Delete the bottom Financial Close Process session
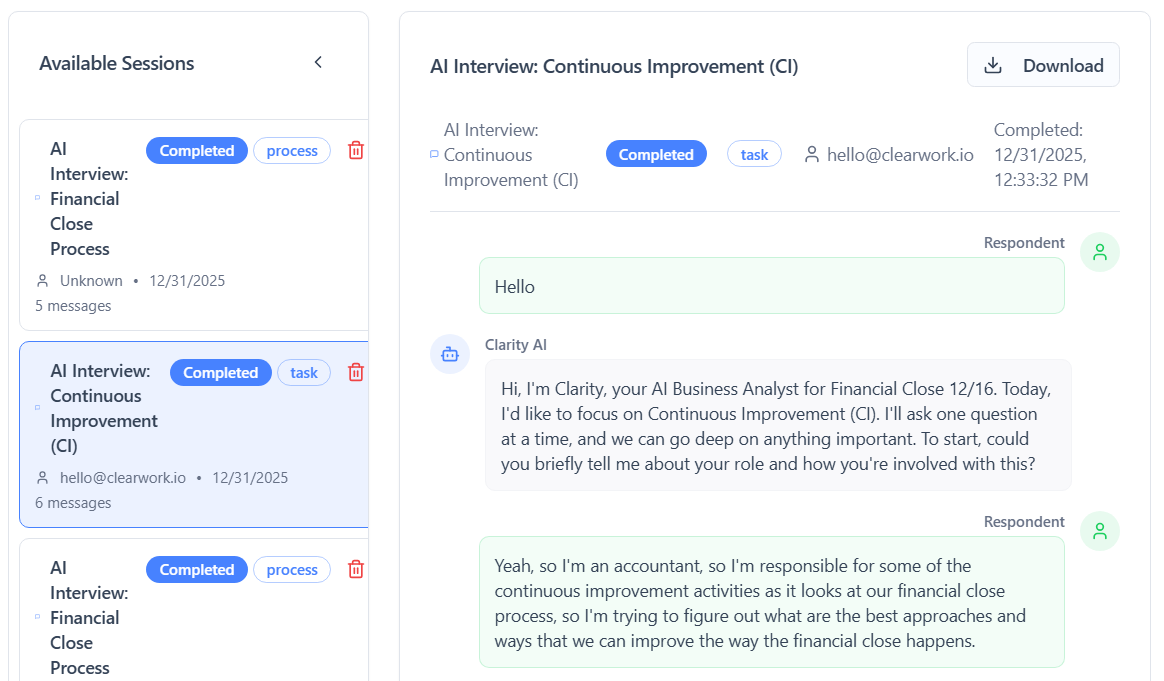 coord(356,569)
